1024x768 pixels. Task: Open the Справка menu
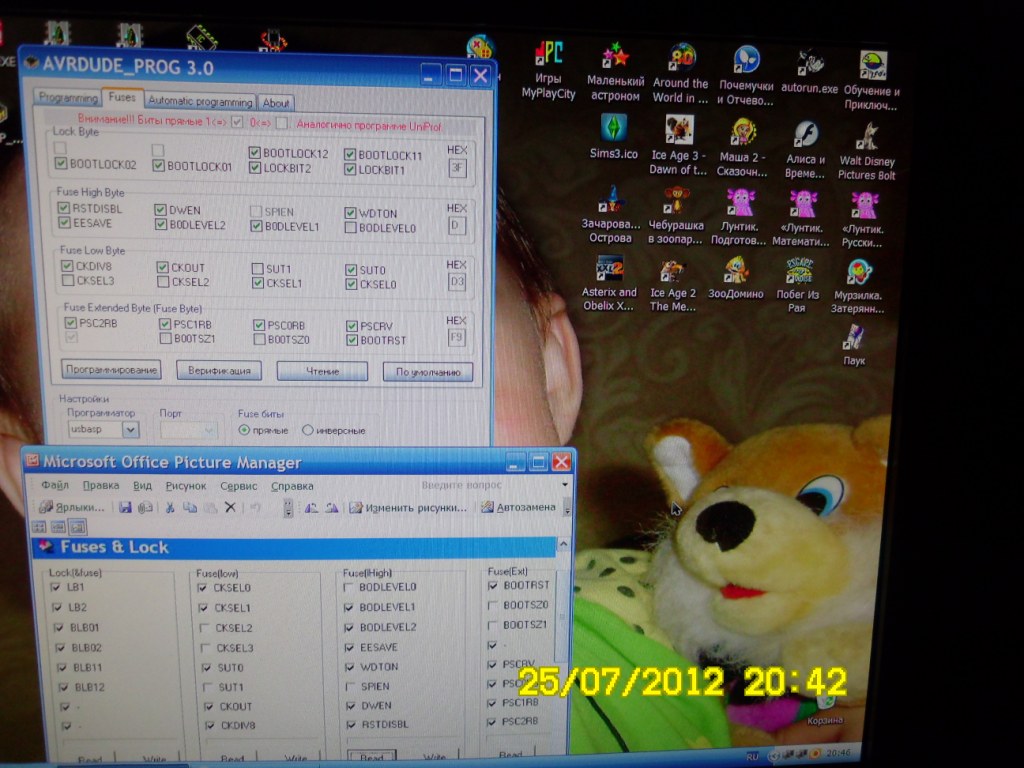click(292, 486)
